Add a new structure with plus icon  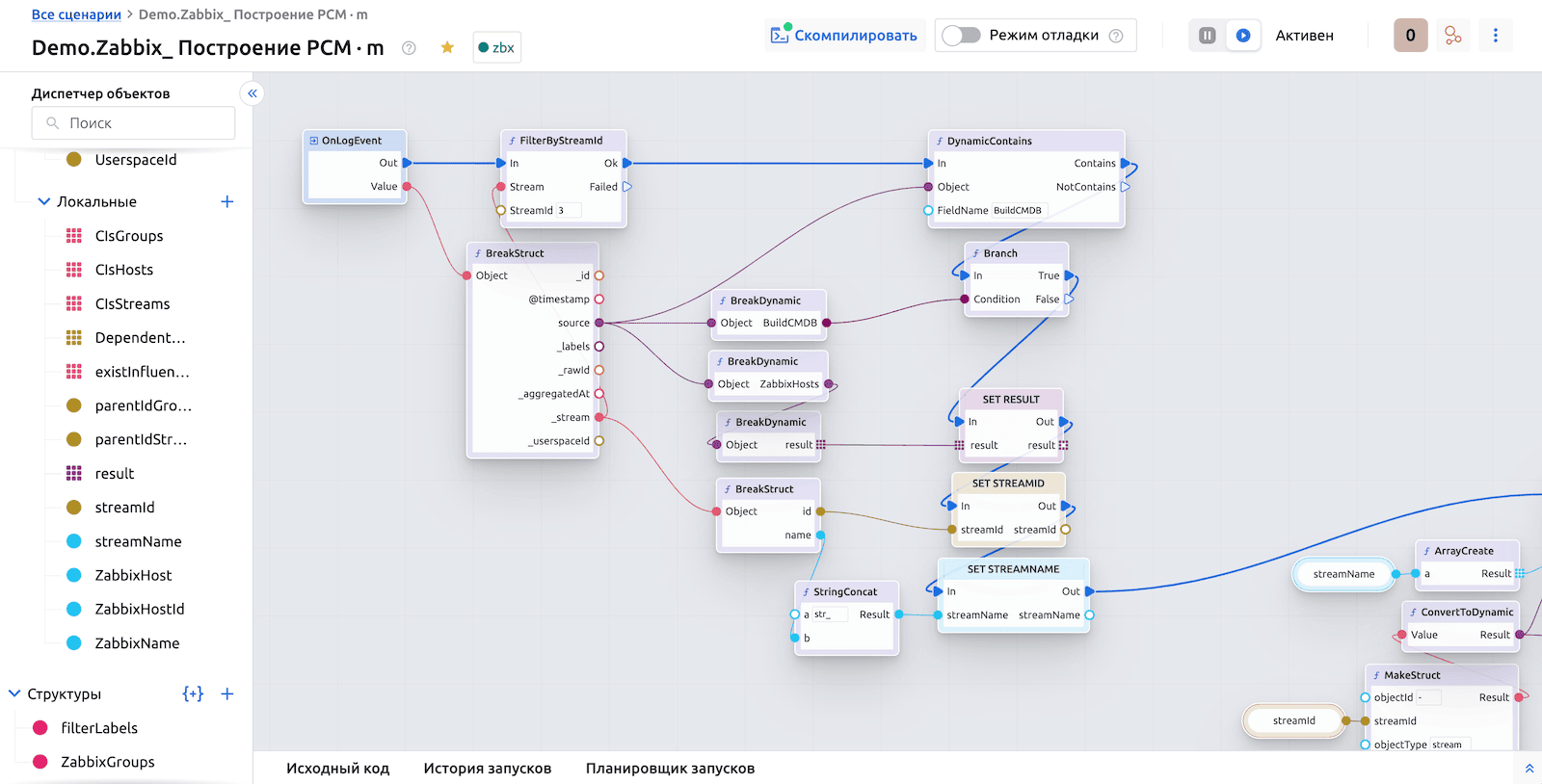click(x=227, y=693)
